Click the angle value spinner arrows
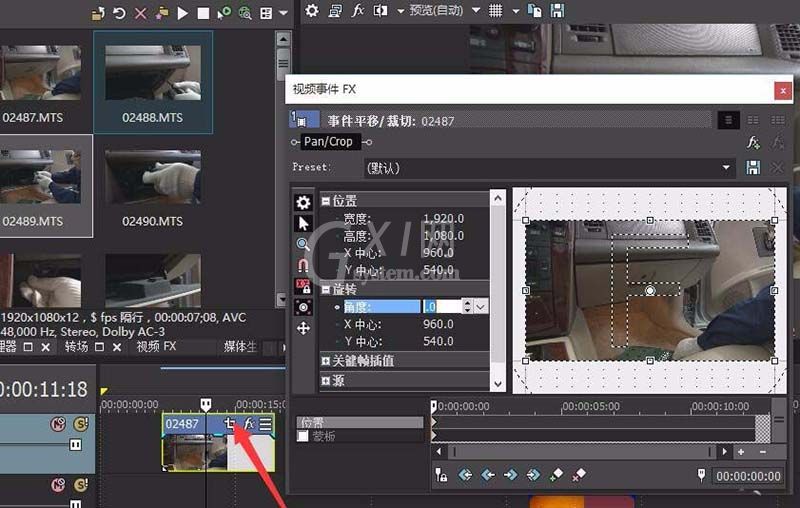 pos(467,307)
